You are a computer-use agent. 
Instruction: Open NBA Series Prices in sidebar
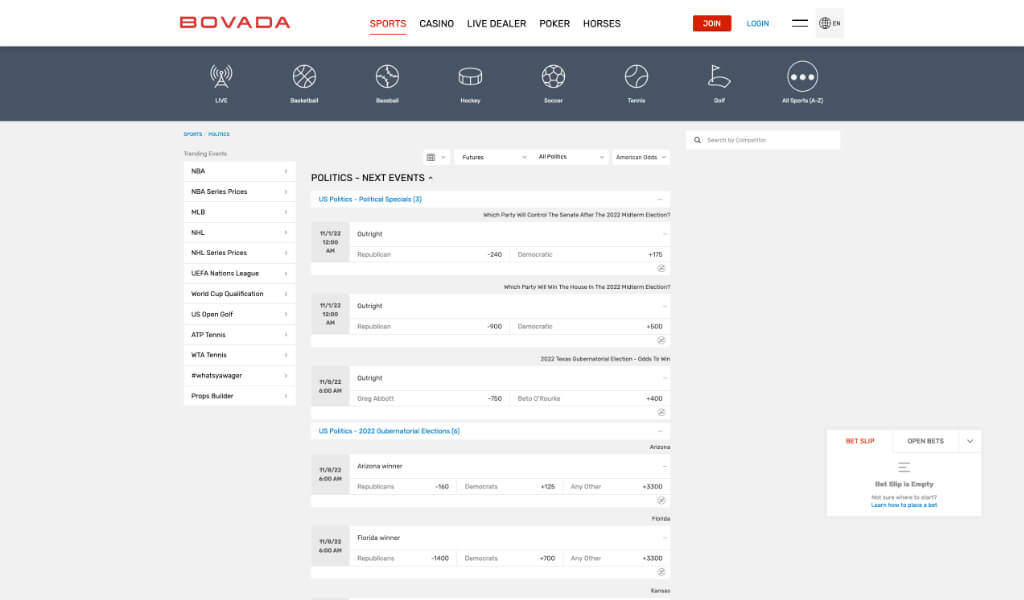point(240,191)
